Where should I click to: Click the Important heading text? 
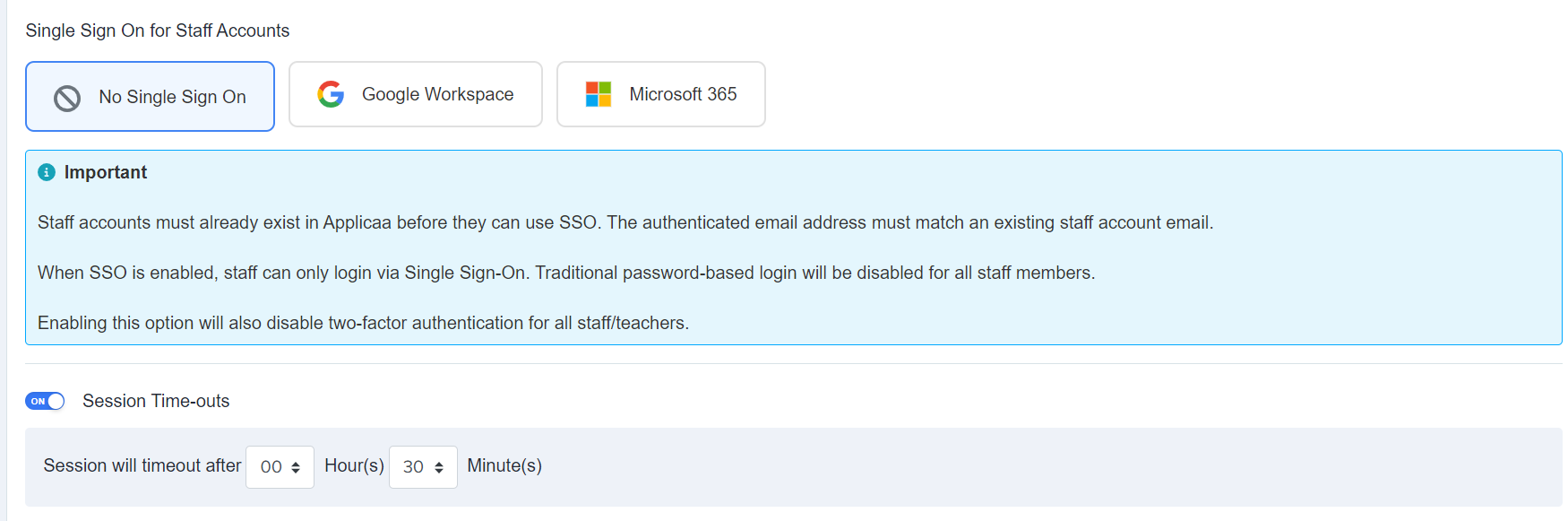click(106, 172)
